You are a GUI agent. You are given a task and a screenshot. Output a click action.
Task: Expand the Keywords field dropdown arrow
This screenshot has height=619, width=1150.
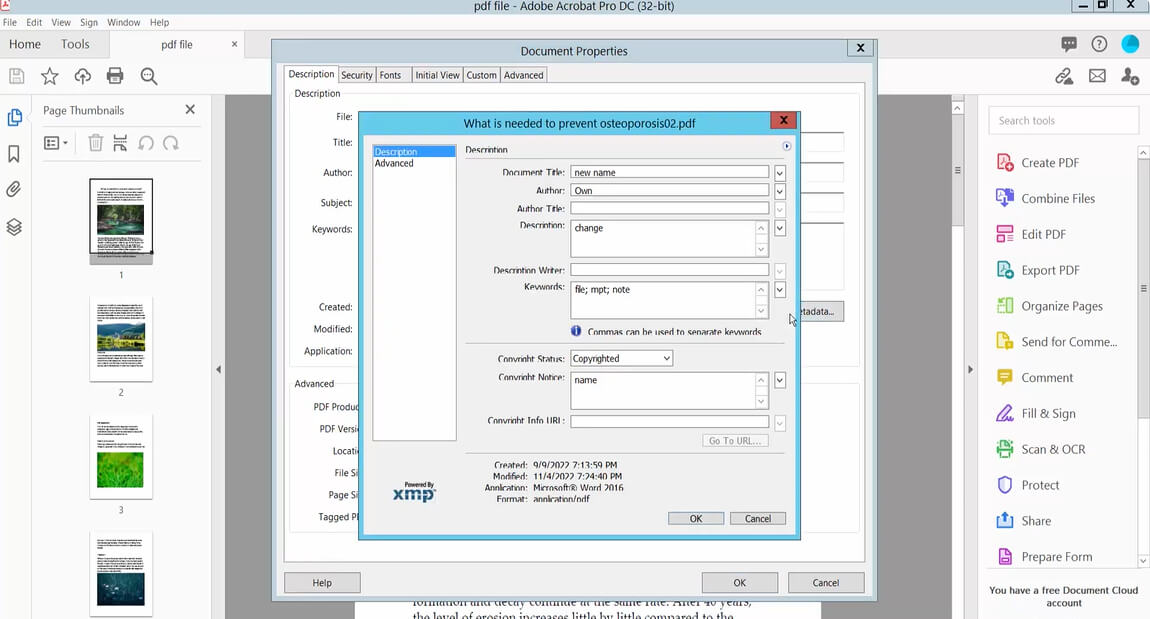pos(779,289)
